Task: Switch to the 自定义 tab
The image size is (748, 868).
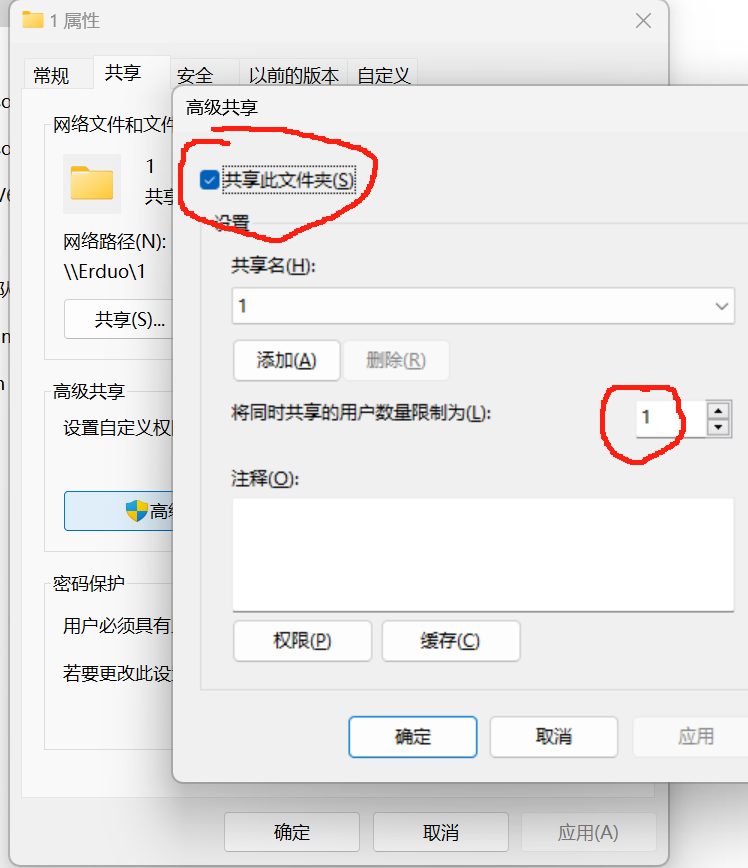Action: pos(384,75)
